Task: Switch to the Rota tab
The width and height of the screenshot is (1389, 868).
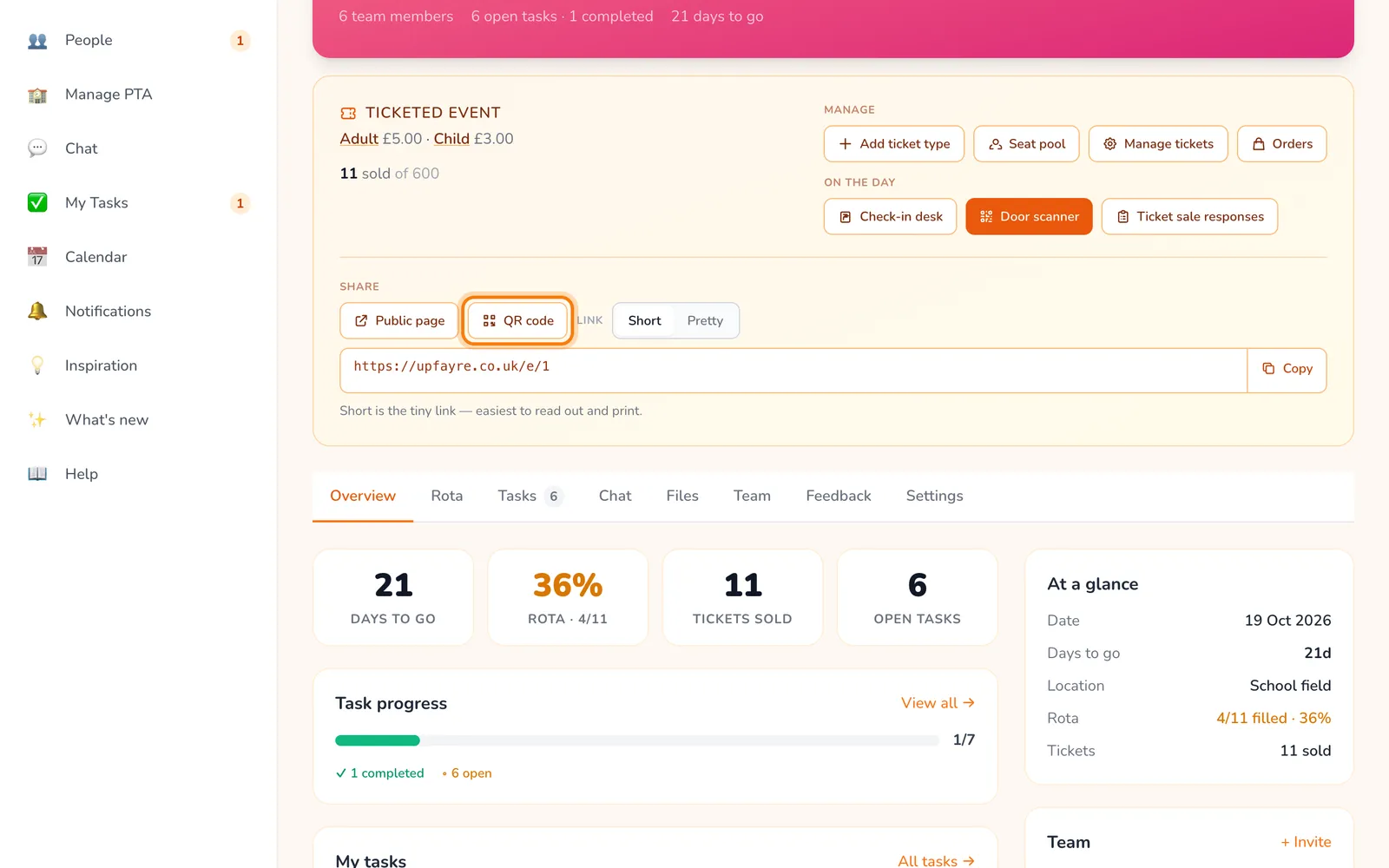Action: [447, 496]
